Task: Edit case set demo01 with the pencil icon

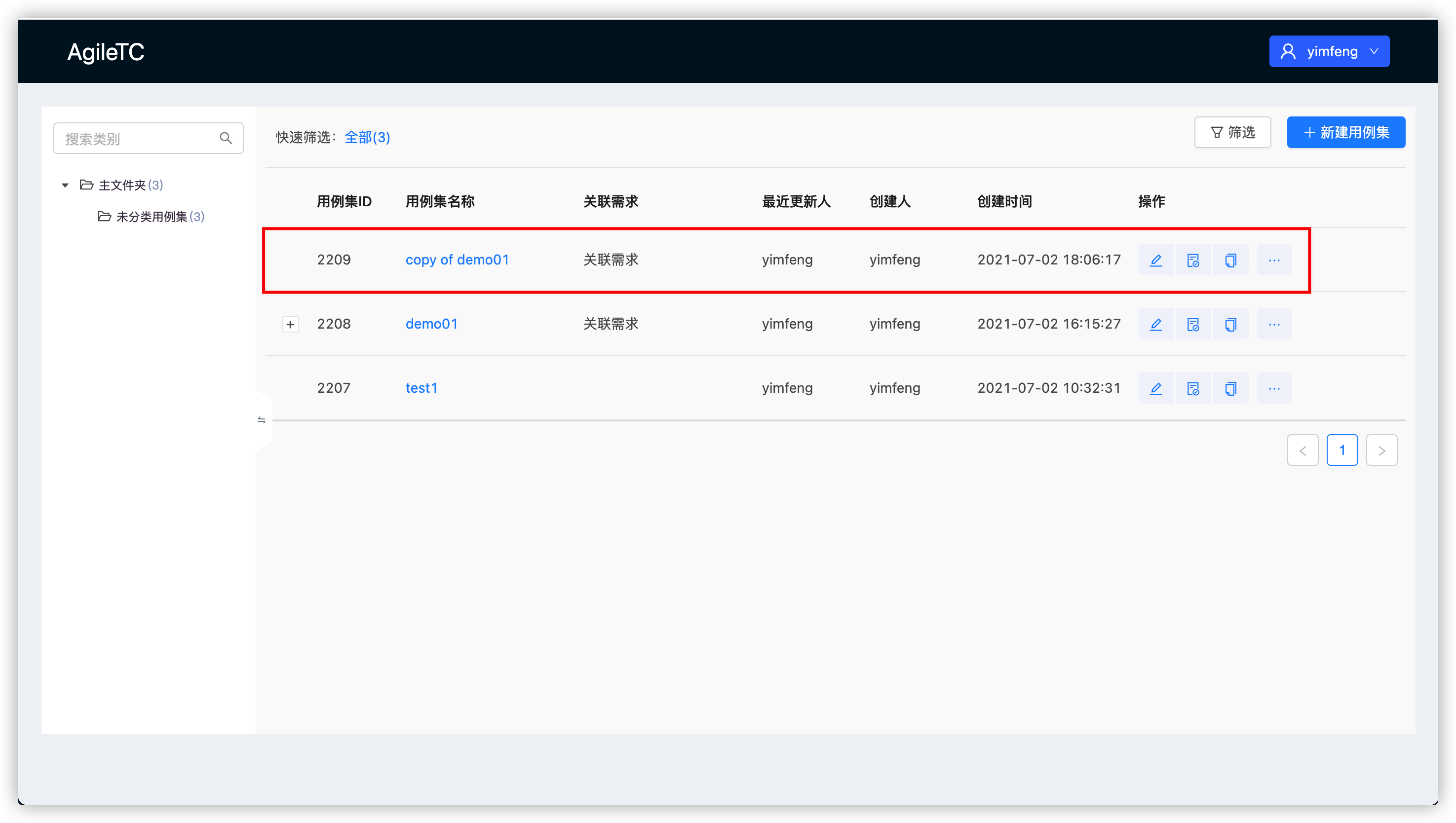Action: (1155, 325)
